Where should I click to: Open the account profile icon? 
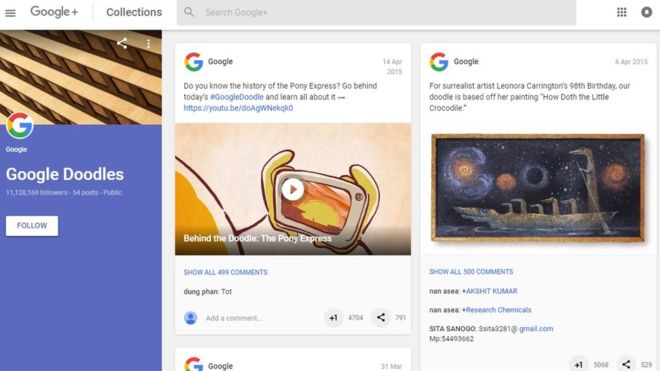coord(647,12)
